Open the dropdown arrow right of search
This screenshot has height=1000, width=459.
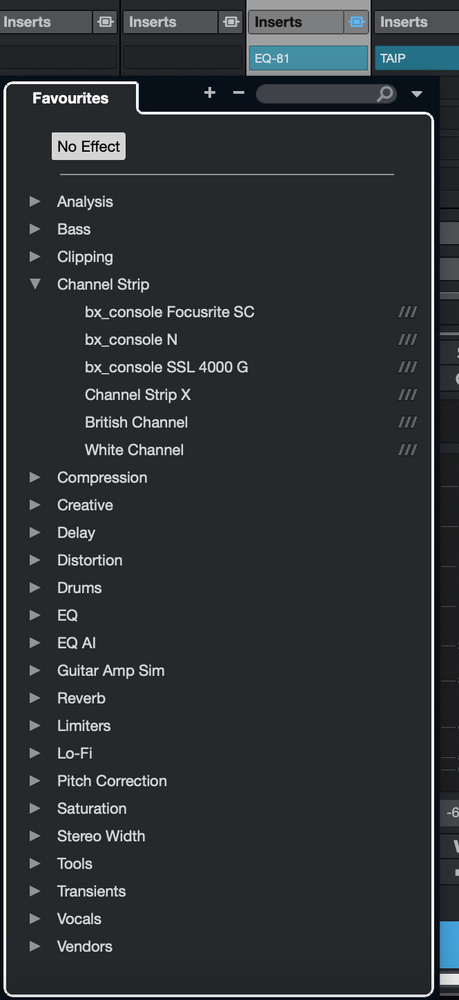coord(417,94)
